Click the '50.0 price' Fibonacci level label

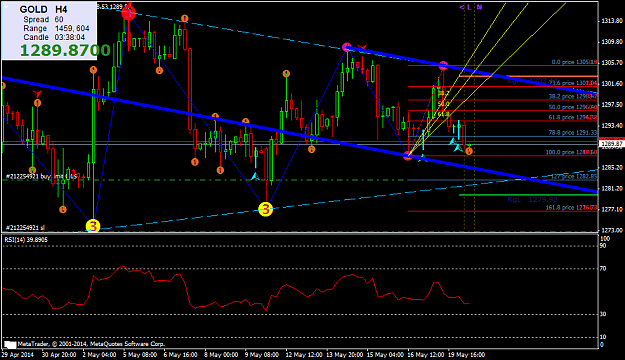pyautogui.click(x=573, y=107)
